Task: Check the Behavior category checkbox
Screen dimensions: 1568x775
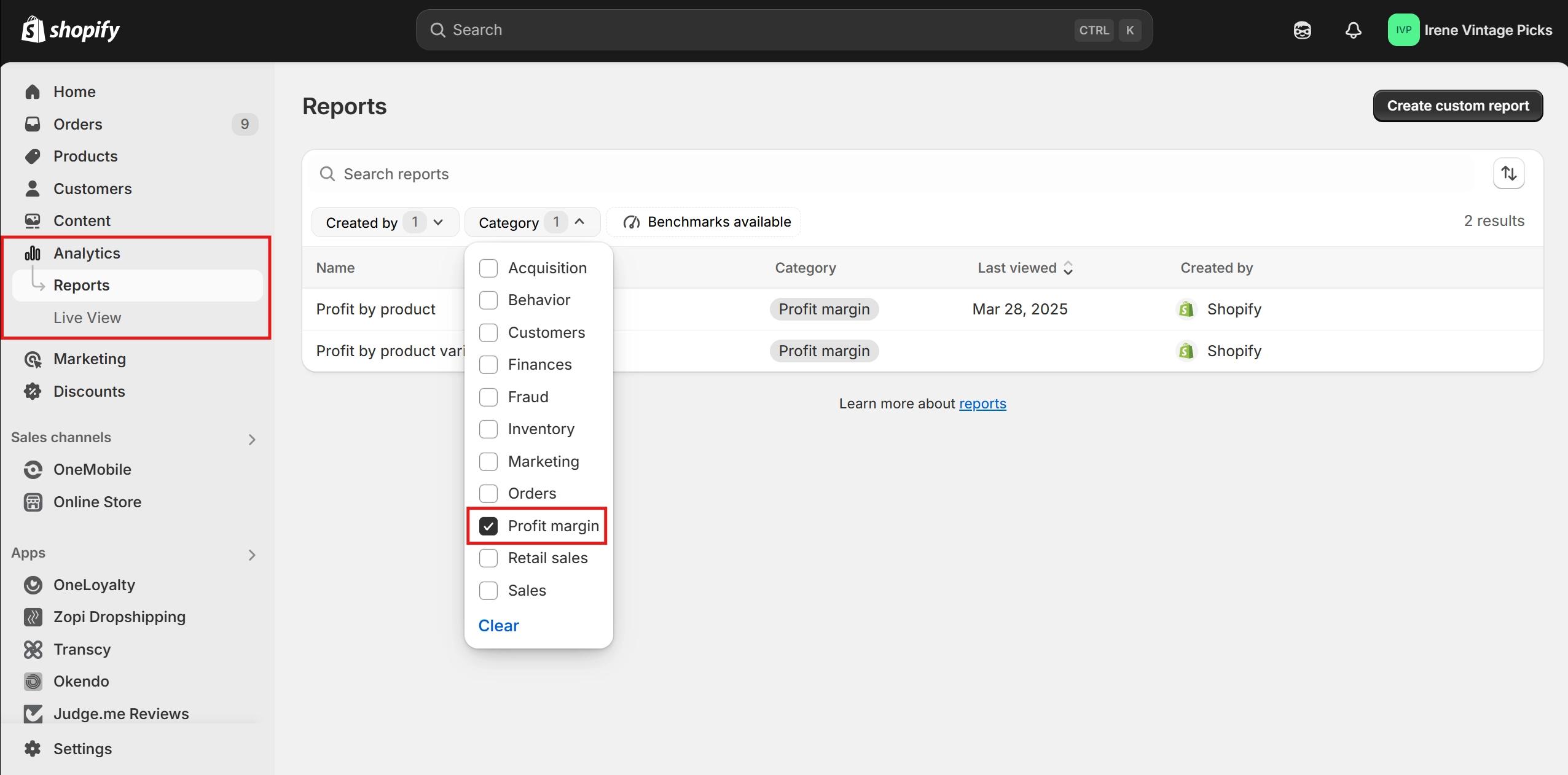Action: tap(488, 300)
